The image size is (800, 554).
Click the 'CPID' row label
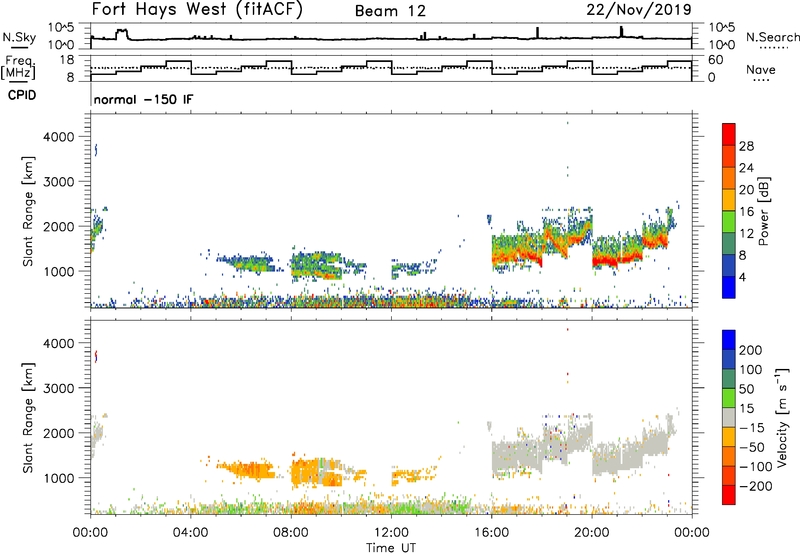(x=22, y=95)
